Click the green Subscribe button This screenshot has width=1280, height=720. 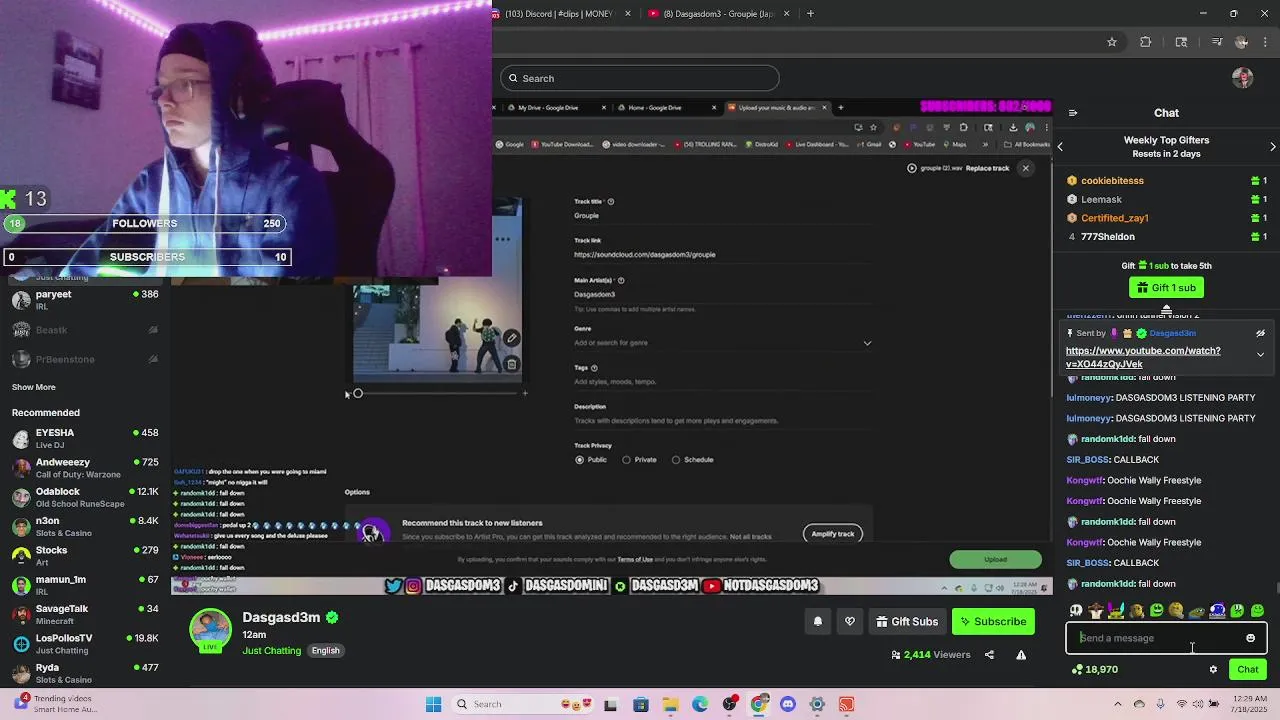click(x=993, y=622)
